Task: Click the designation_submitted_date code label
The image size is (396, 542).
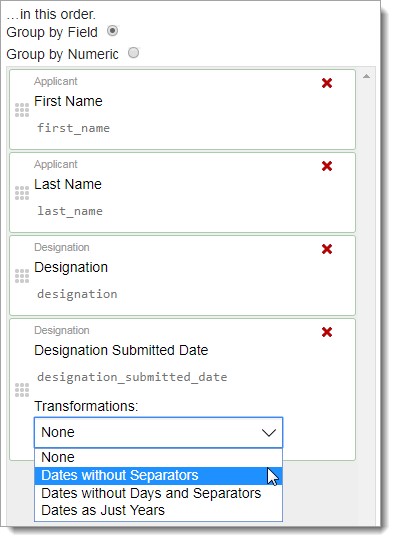Action: click(132, 377)
